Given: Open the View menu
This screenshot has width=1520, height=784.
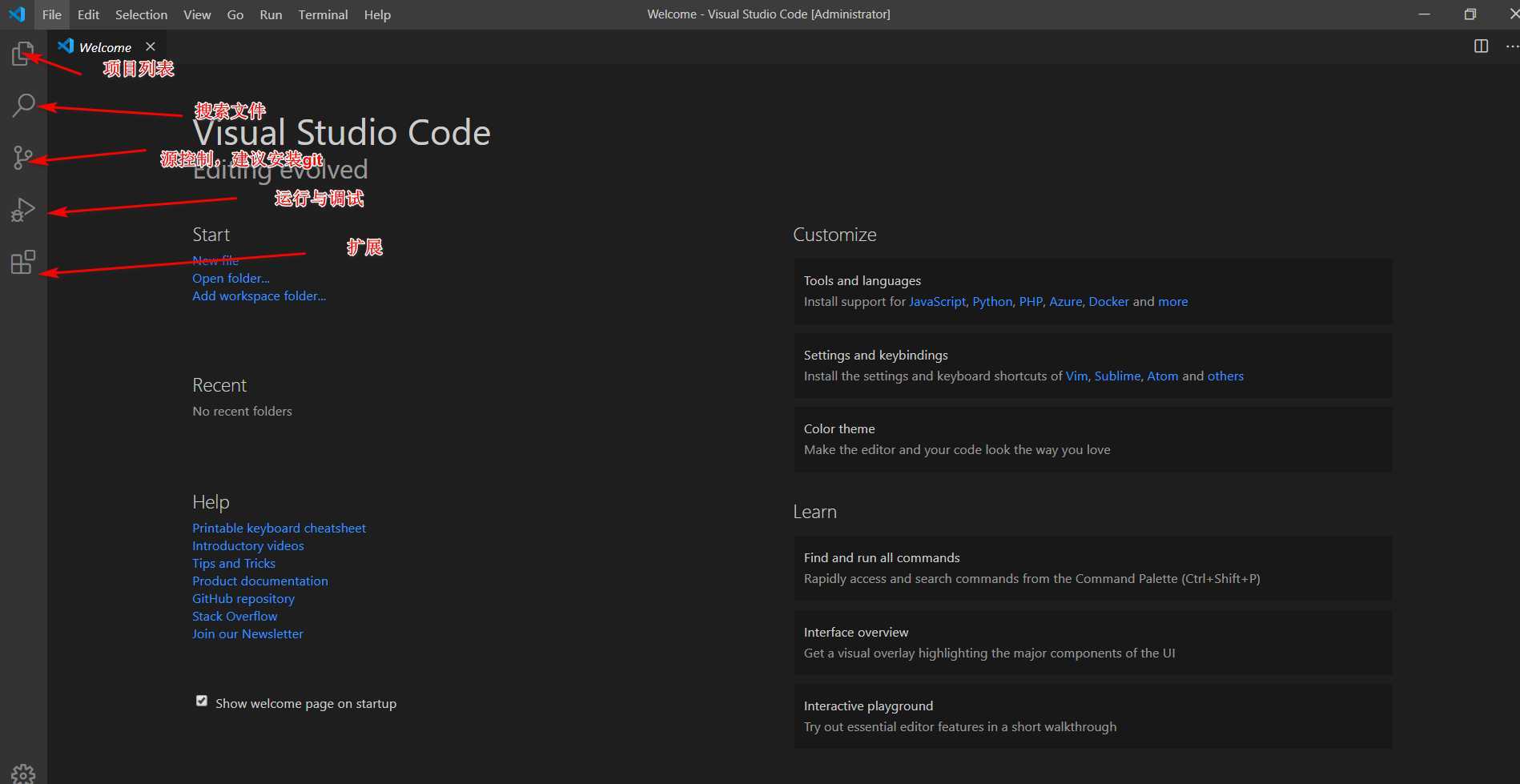Looking at the screenshot, I should 197,14.
